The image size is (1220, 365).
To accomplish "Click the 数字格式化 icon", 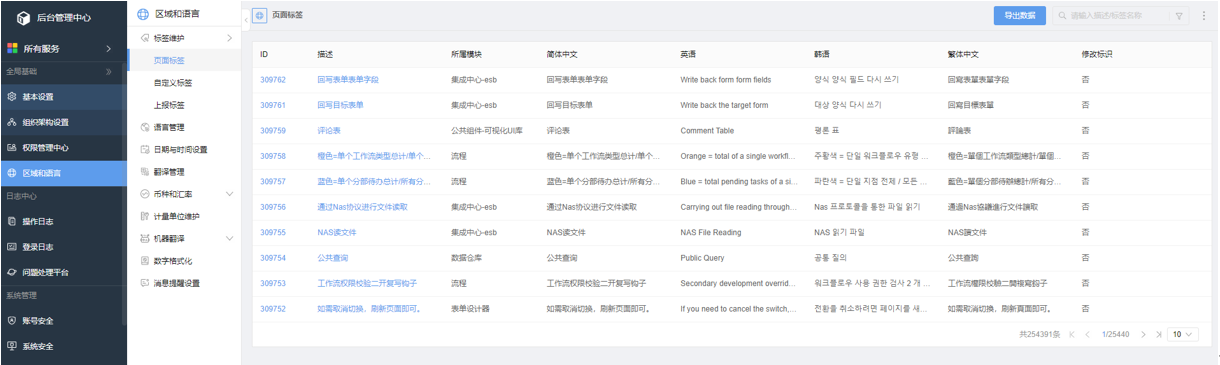I will [144, 261].
